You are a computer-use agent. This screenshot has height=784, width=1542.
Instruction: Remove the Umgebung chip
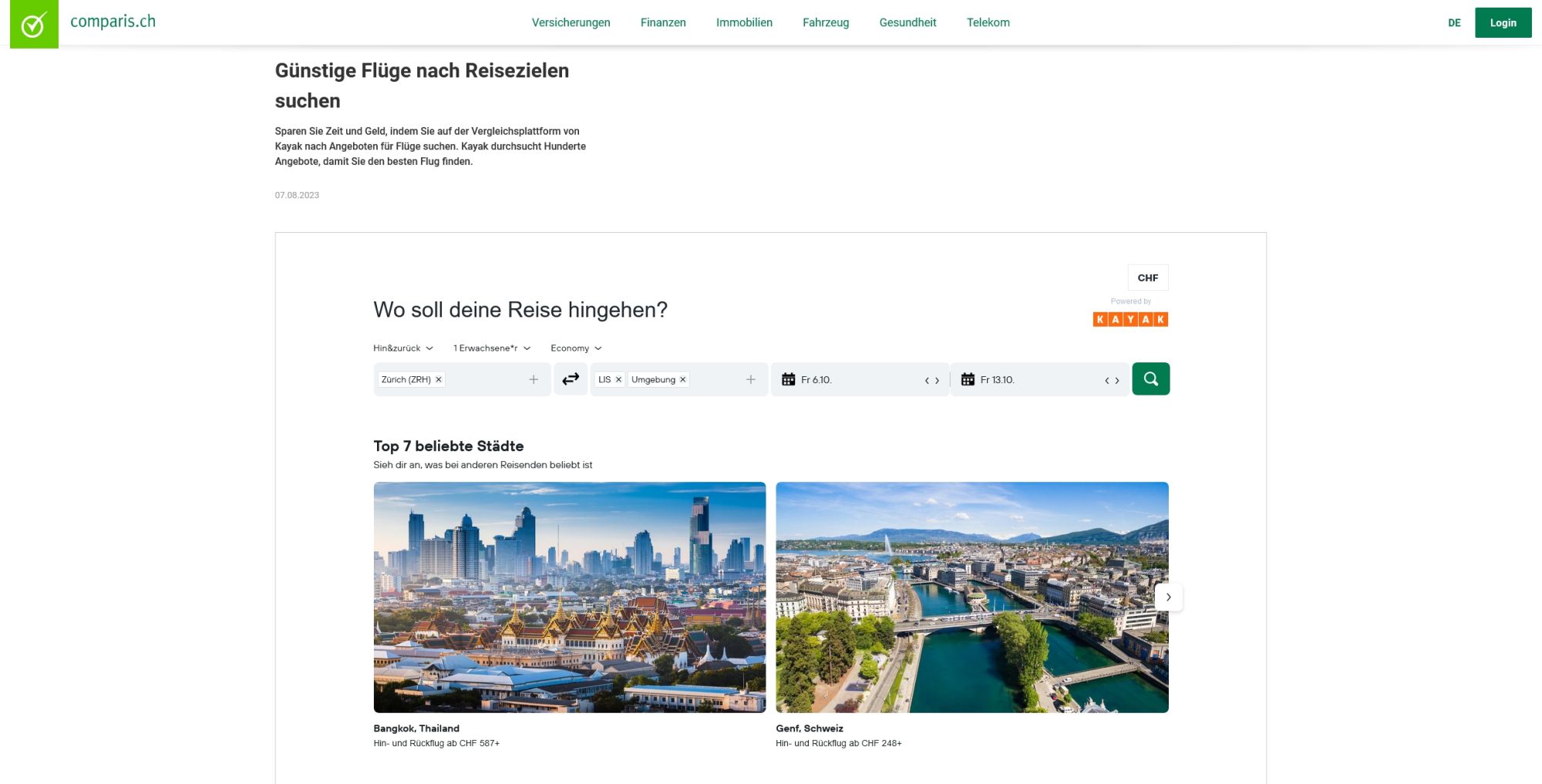tap(682, 379)
